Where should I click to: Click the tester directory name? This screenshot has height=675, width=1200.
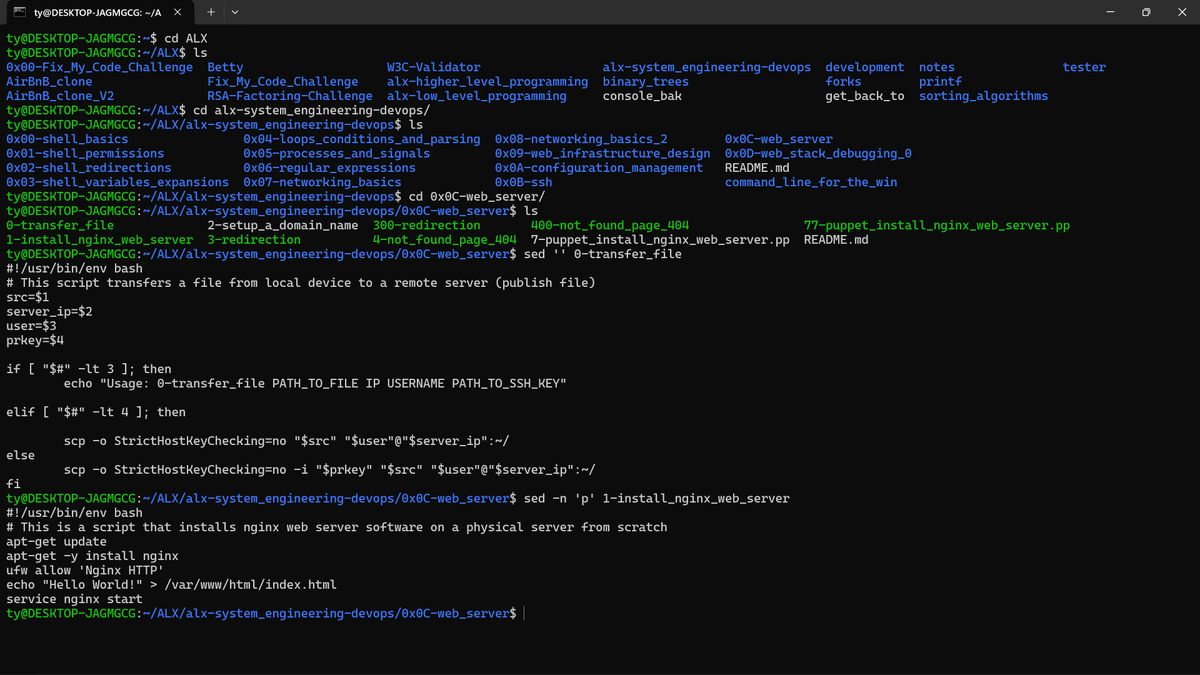point(1084,67)
